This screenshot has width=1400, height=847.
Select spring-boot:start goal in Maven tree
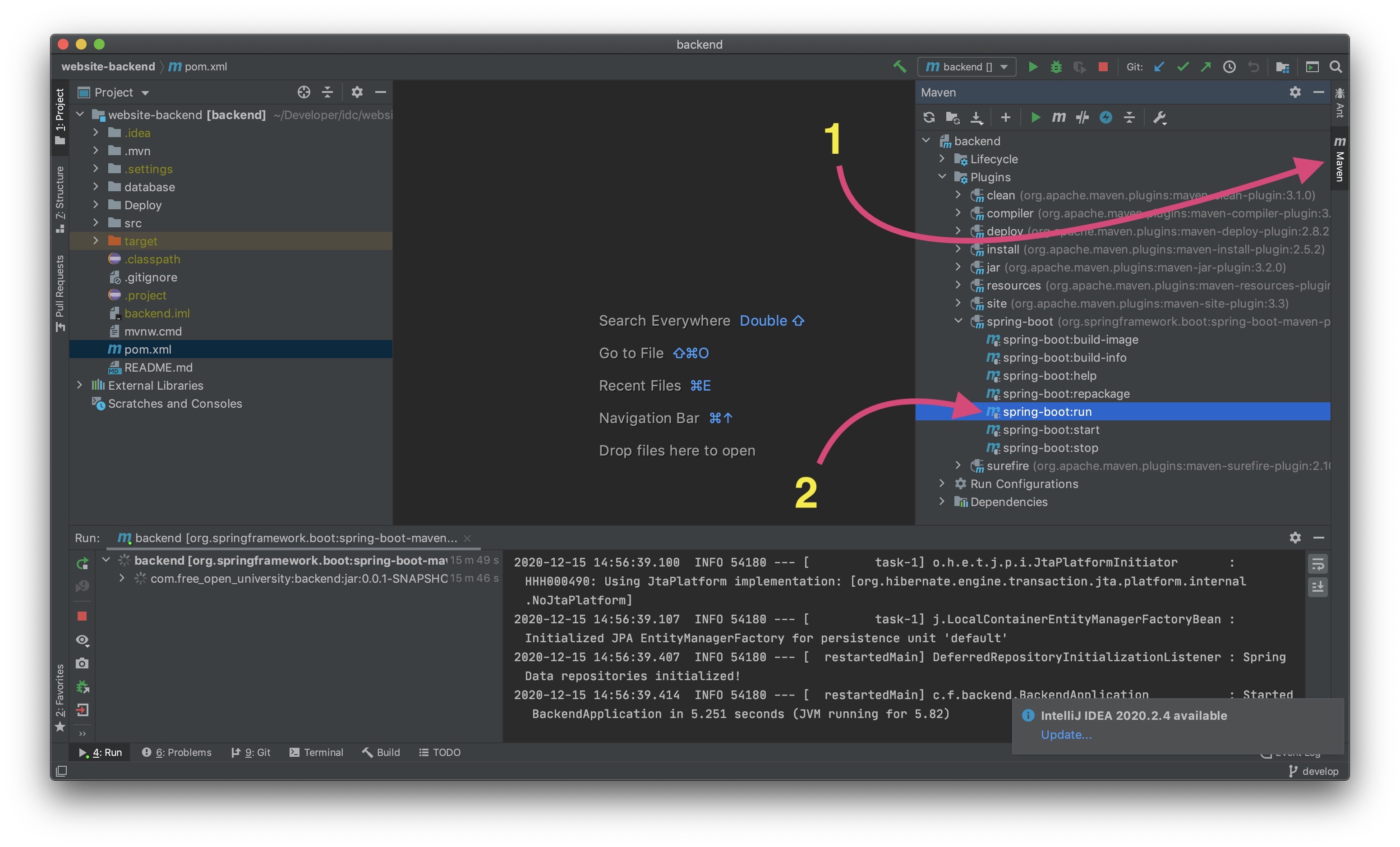coord(1050,430)
